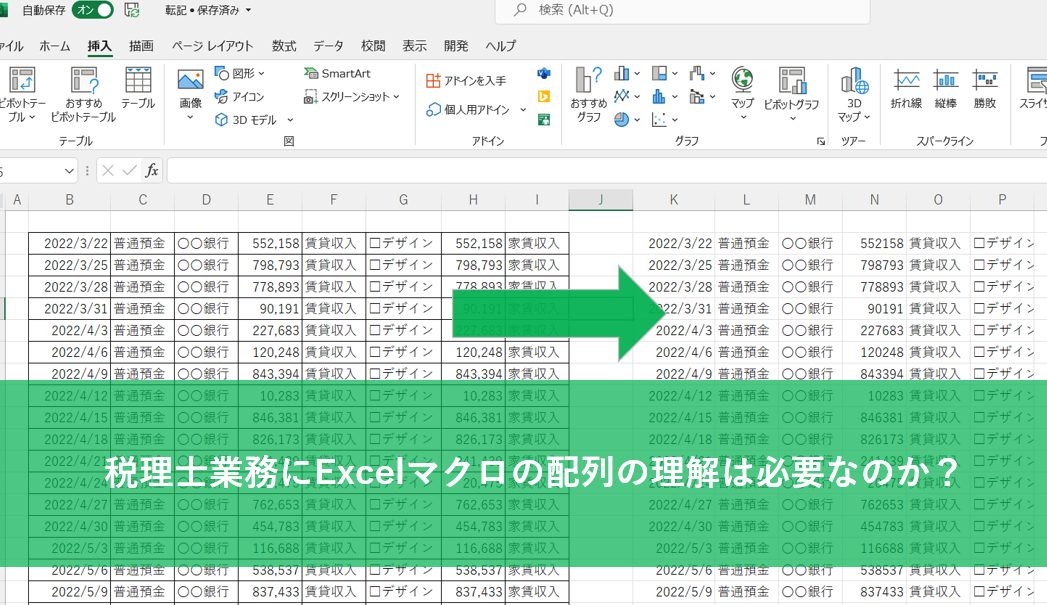This screenshot has height=605, width=1047.
Task: Click the 検索 search box
Action: pyautogui.click(x=680, y=10)
